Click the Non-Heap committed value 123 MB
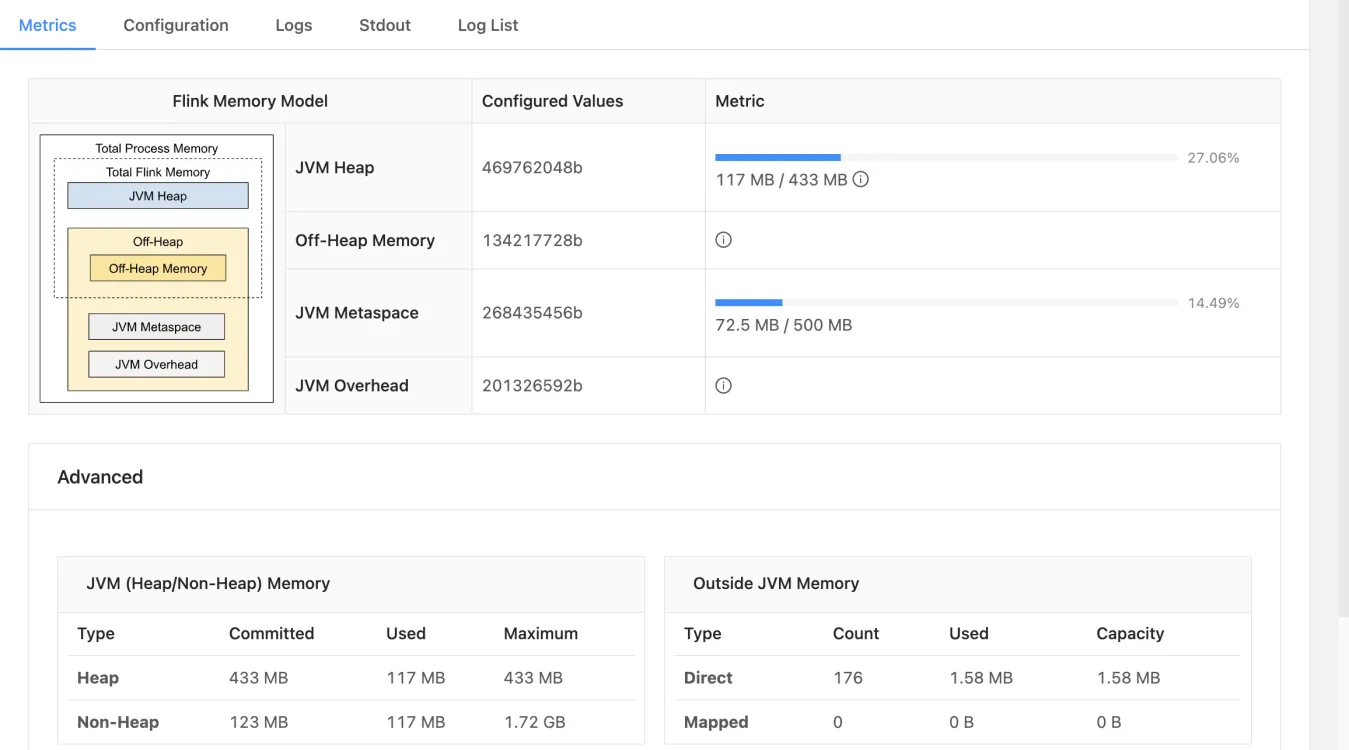1349x750 pixels. tap(258, 721)
